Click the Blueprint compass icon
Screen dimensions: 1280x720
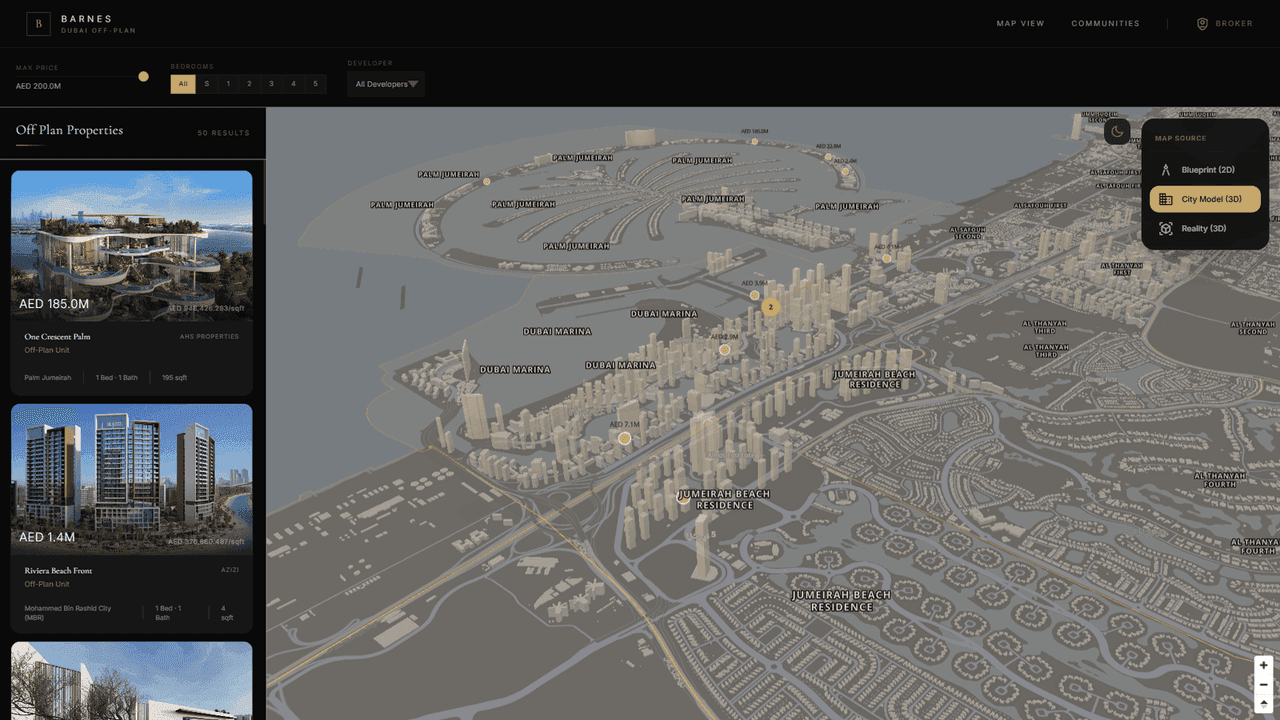tap(1165, 170)
